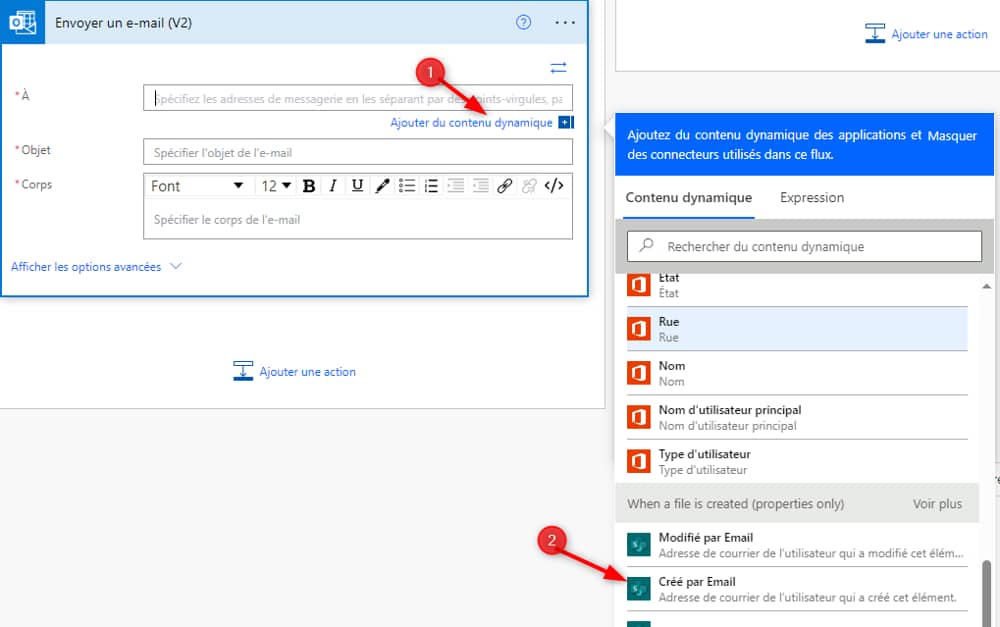This screenshot has width=1000, height=627.
Task: Click the Objet subject field
Action: 358,152
